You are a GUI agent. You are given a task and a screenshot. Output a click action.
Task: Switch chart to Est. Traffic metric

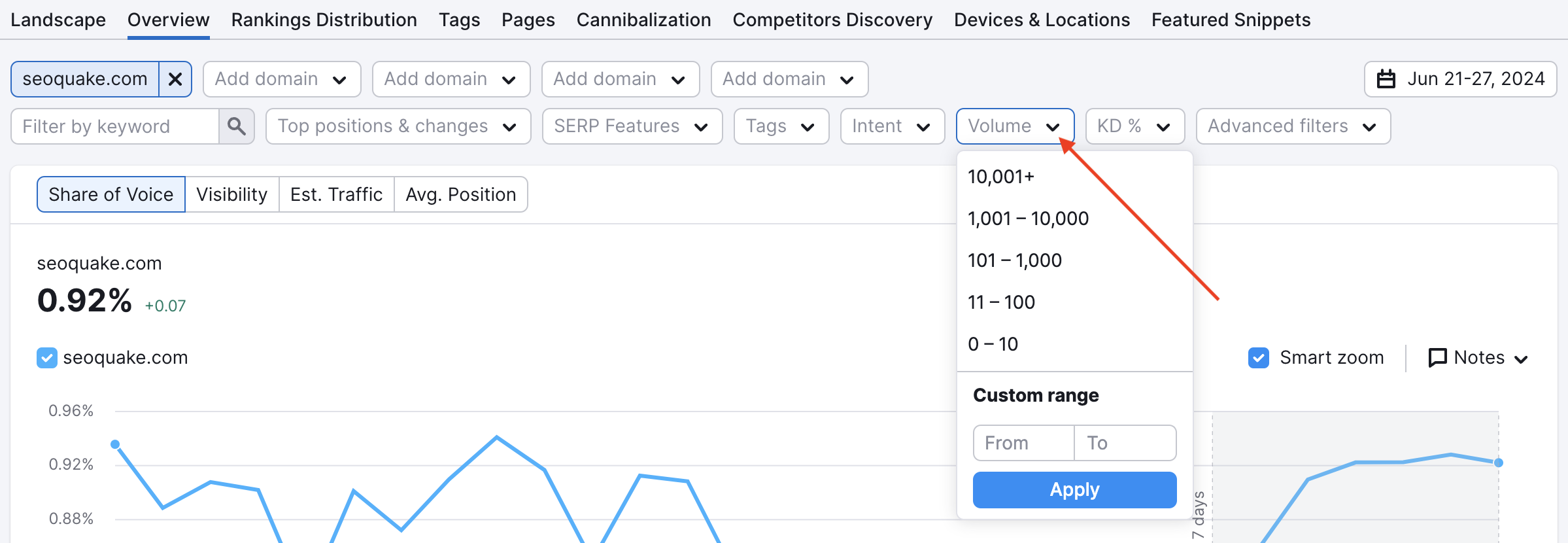click(337, 194)
